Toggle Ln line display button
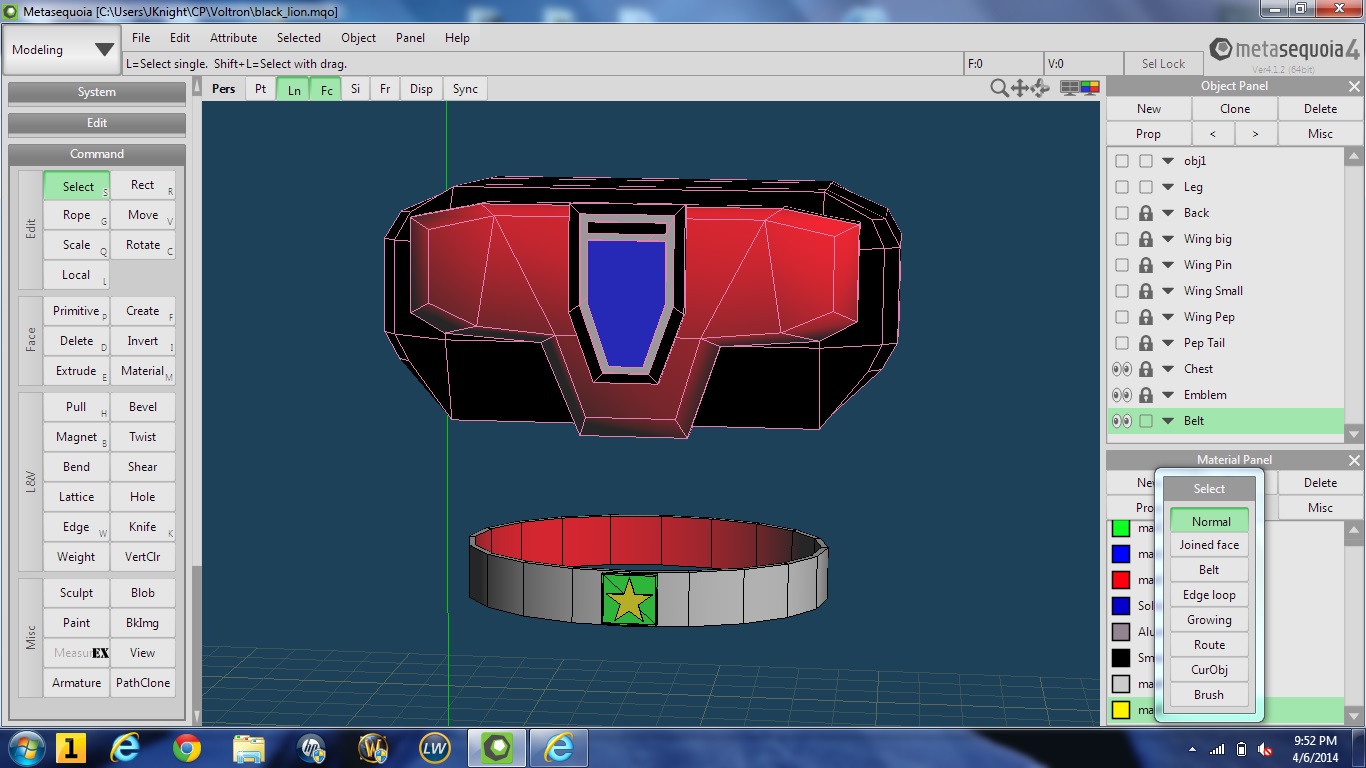 click(x=293, y=89)
